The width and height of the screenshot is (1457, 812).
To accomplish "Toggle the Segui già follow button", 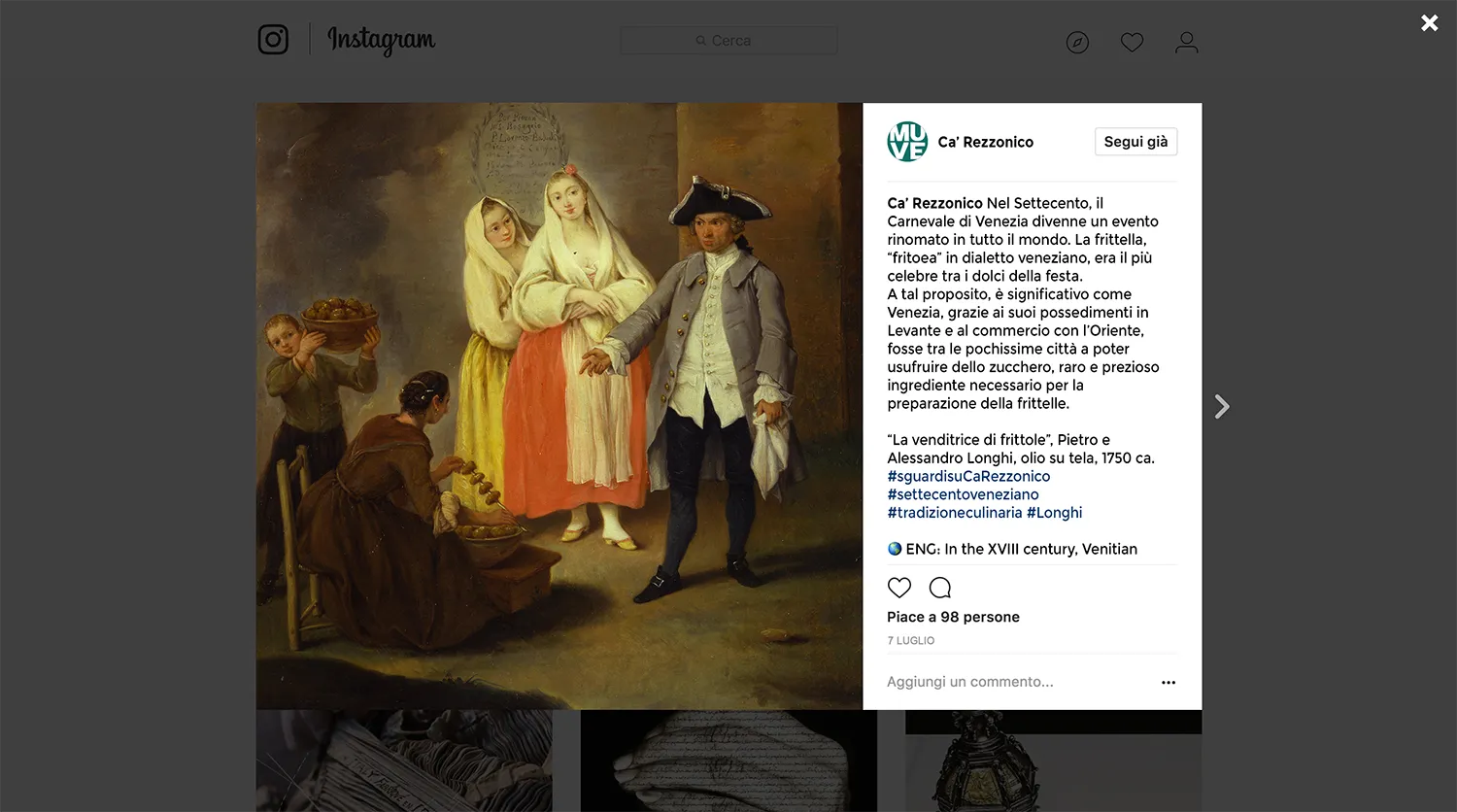I will pos(1135,142).
